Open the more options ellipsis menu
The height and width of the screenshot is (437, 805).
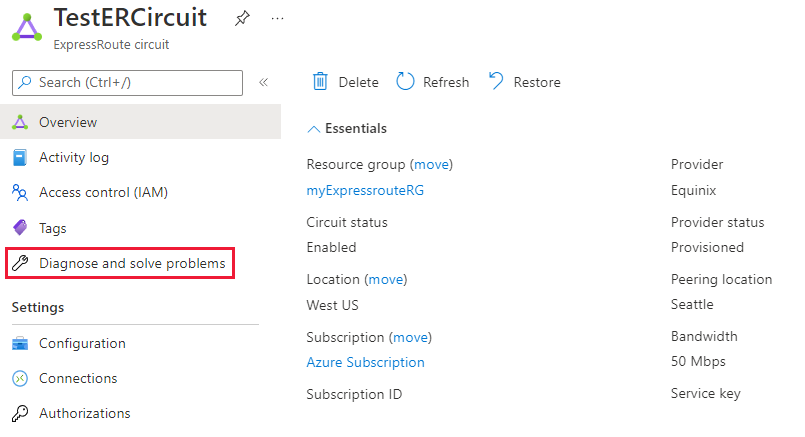pyautogui.click(x=277, y=18)
